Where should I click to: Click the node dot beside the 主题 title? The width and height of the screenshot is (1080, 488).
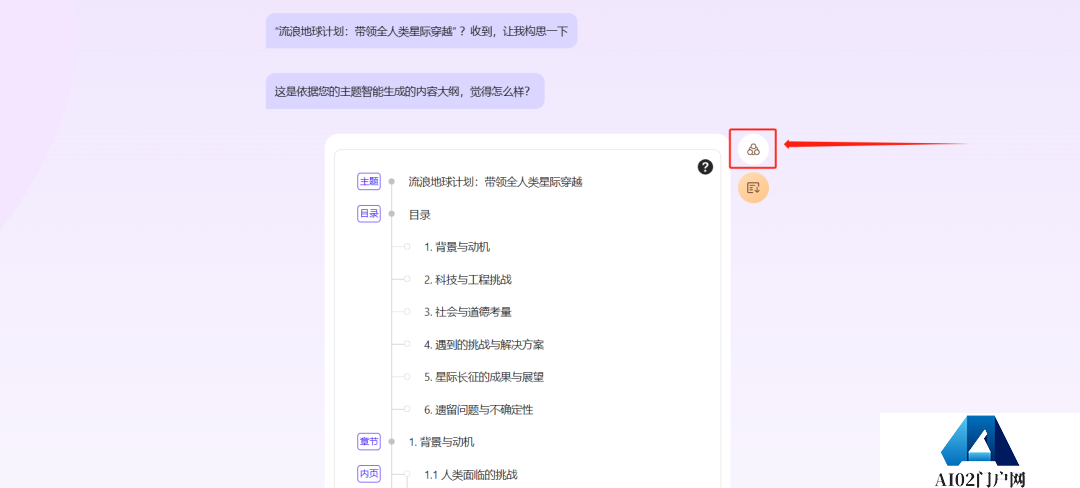point(392,182)
